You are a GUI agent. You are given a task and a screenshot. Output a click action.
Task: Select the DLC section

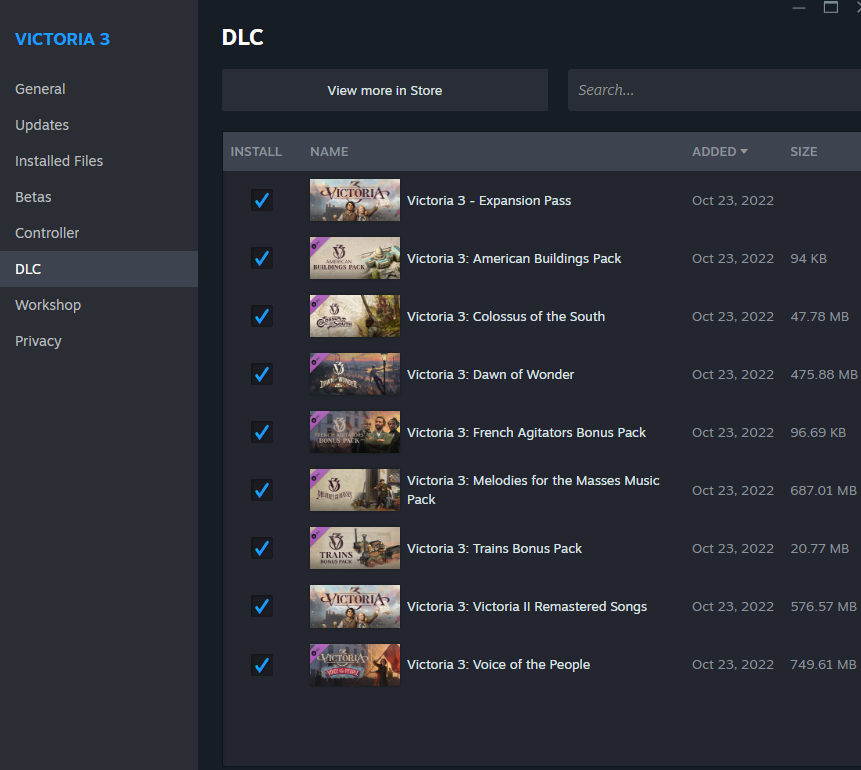[99, 269]
